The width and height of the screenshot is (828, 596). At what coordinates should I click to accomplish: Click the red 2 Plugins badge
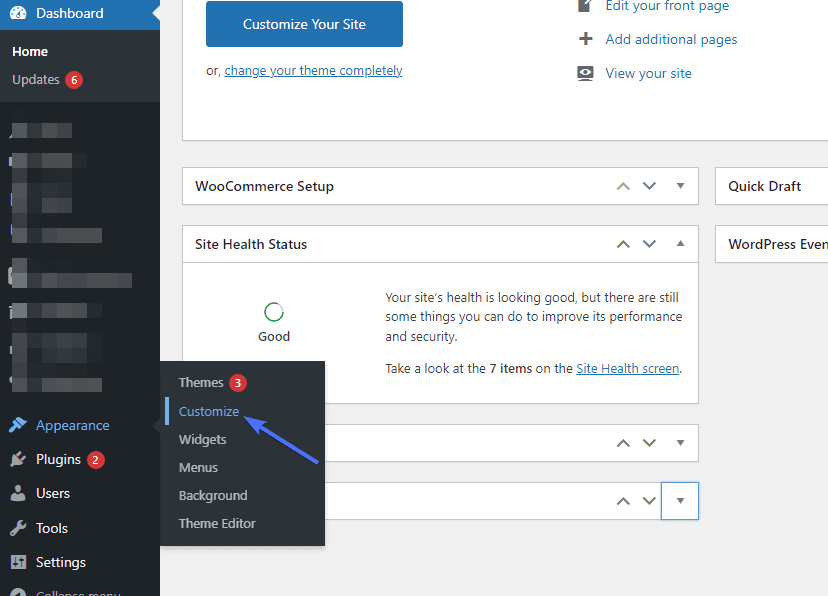coord(96,460)
